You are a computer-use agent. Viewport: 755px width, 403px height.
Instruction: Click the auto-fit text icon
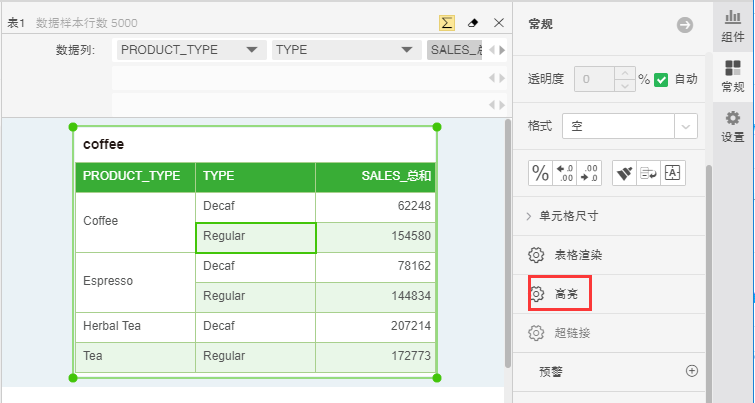(x=672, y=172)
